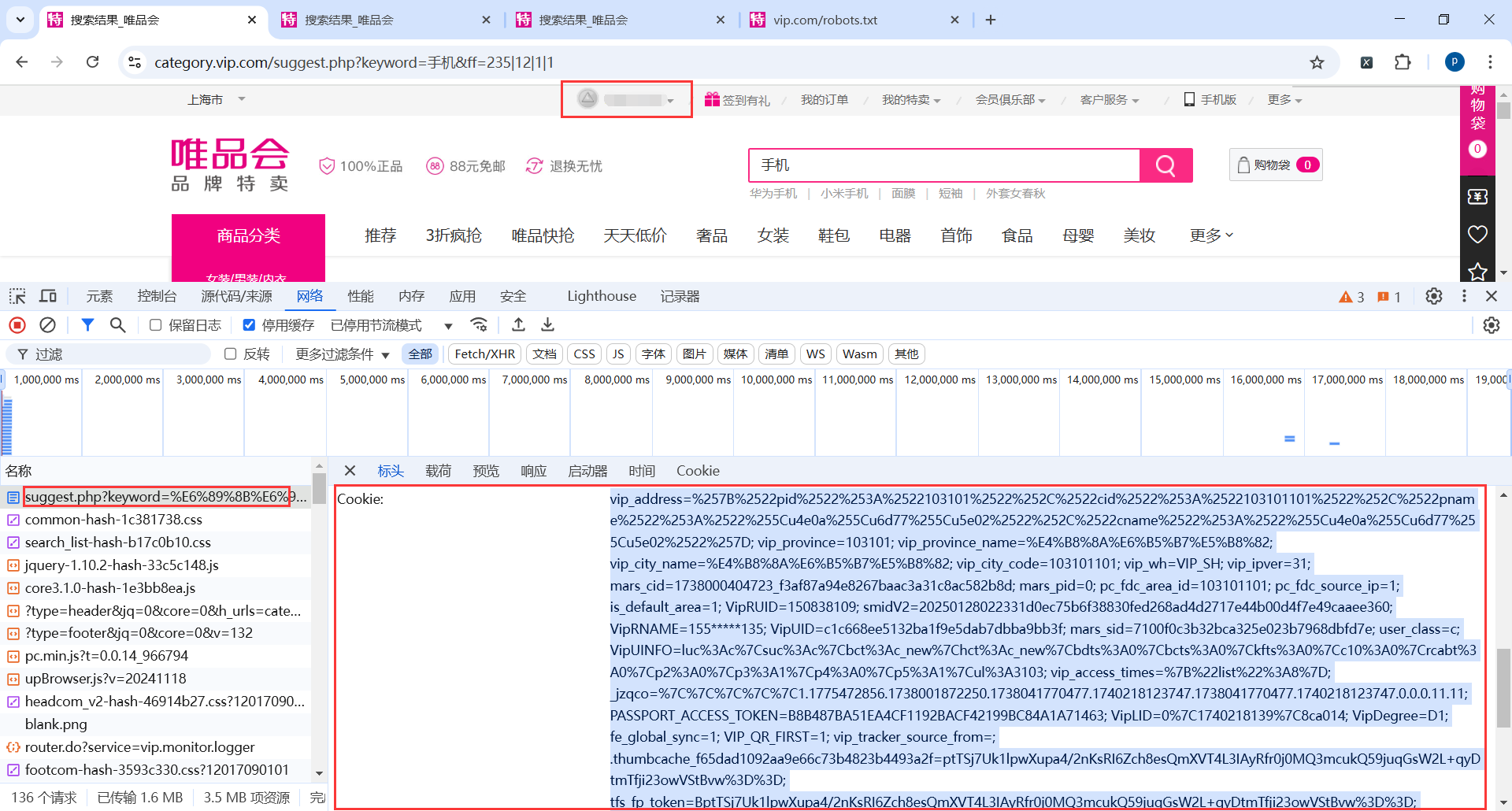Open the 签到有礼 link

tap(745, 99)
